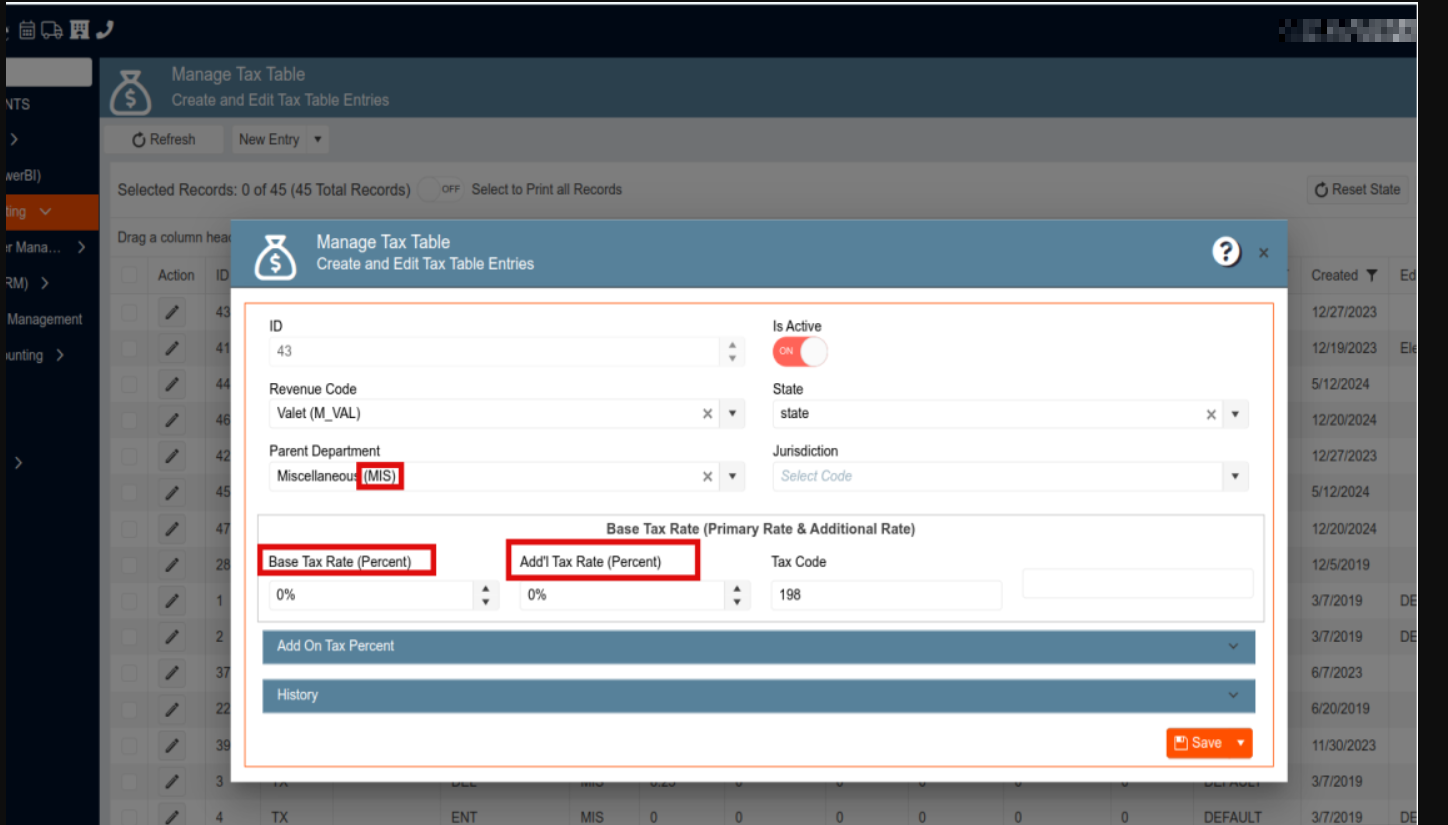This screenshot has height=825, width=1448.
Task: Toggle the Is Active switch off
Action: click(799, 352)
